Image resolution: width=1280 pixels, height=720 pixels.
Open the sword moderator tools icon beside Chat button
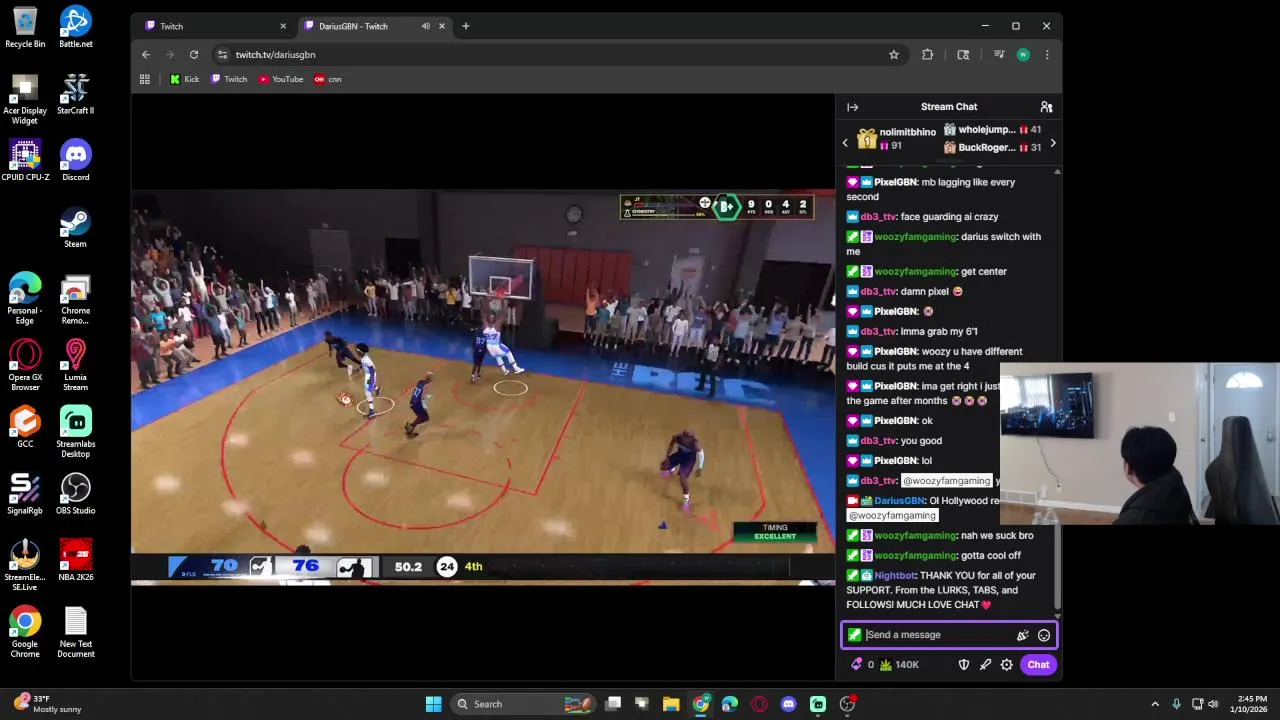coord(985,665)
